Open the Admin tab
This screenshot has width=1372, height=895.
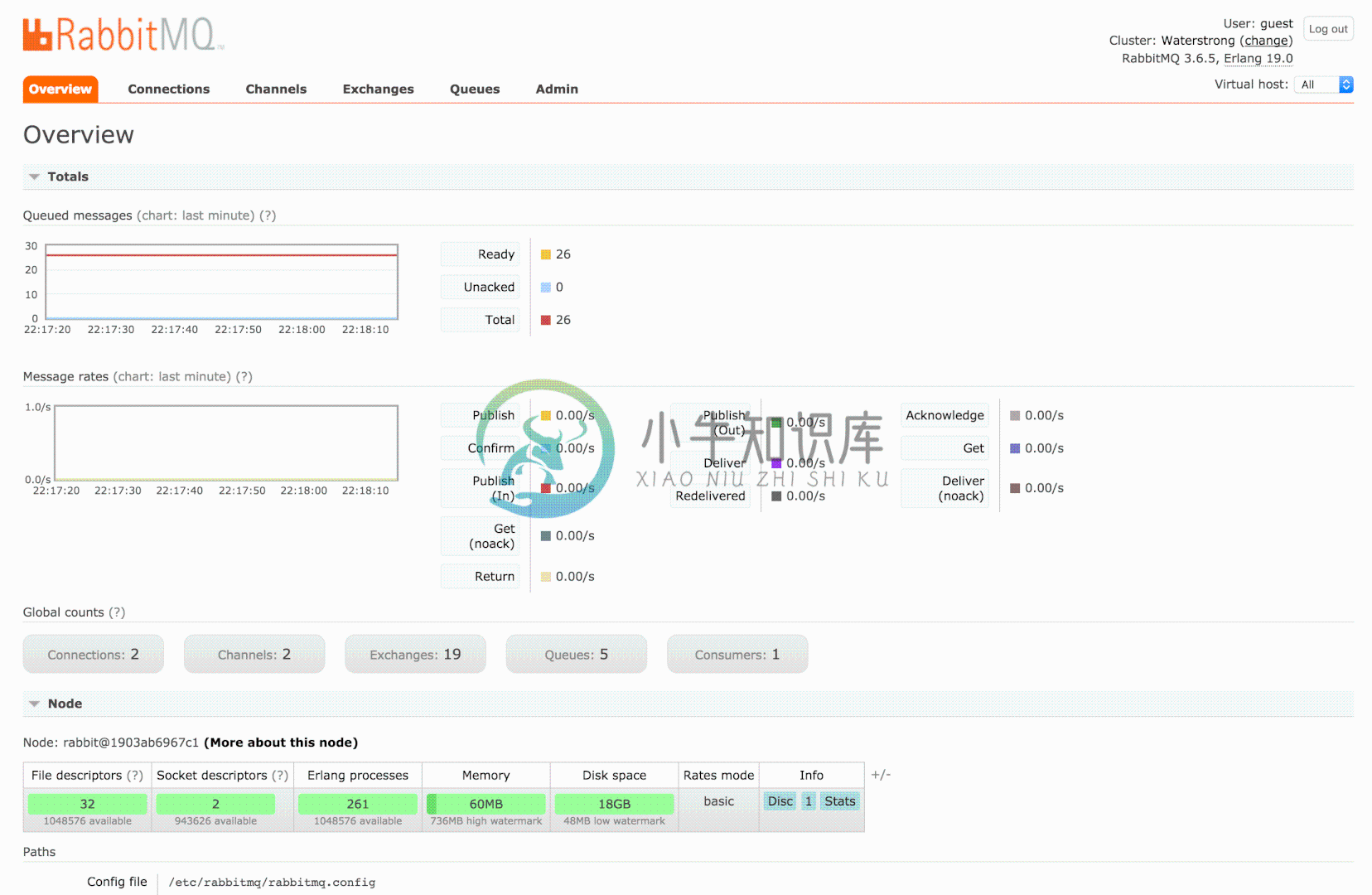click(557, 89)
